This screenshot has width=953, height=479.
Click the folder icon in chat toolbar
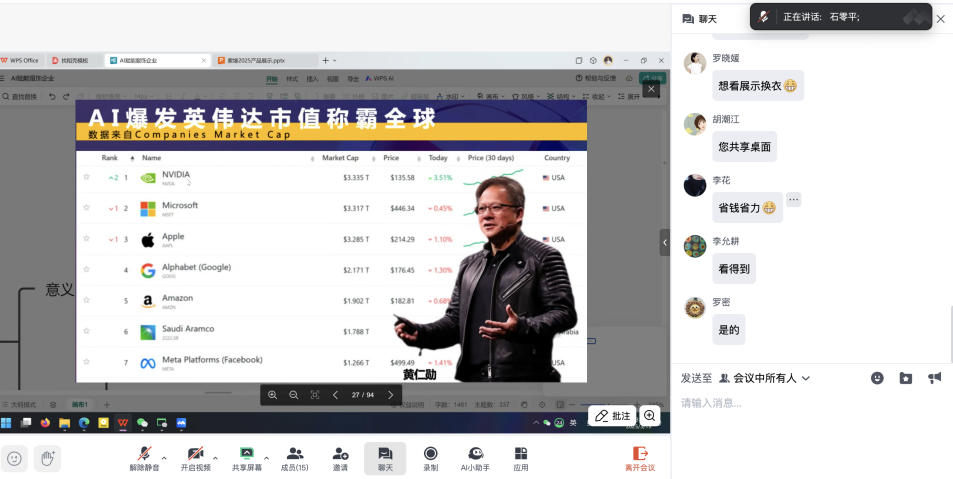pos(906,378)
